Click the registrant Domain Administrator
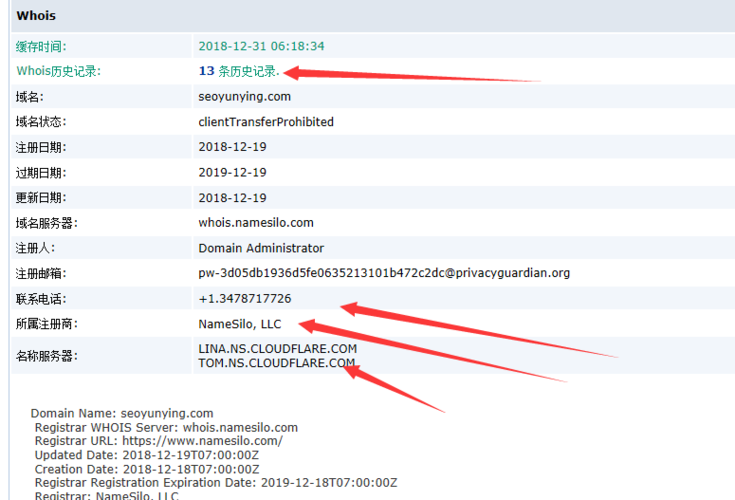The width and height of the screenshot is (735, 500). (x=261, y=248)
